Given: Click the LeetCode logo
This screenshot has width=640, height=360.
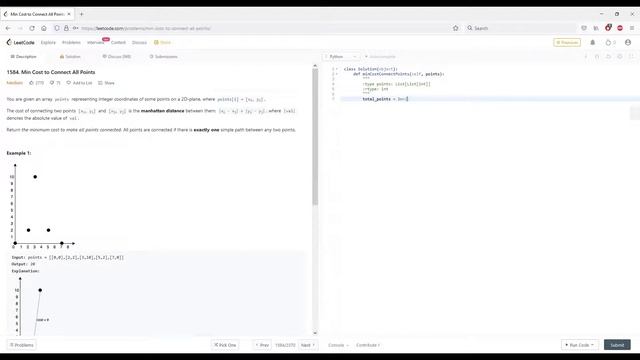Looking at the screenshot, I should [20, 42].
